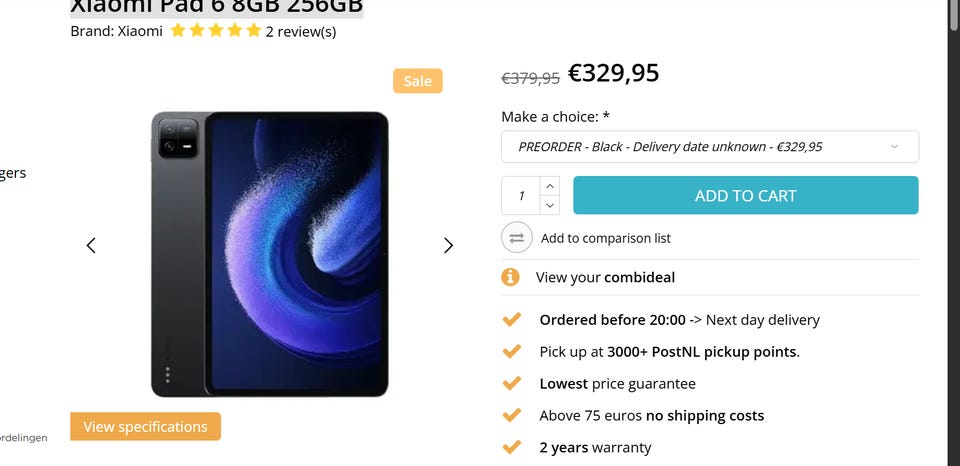Click Add to comparison list link
960x466 pixels.
pyautogui.click(x=605, y=238)
